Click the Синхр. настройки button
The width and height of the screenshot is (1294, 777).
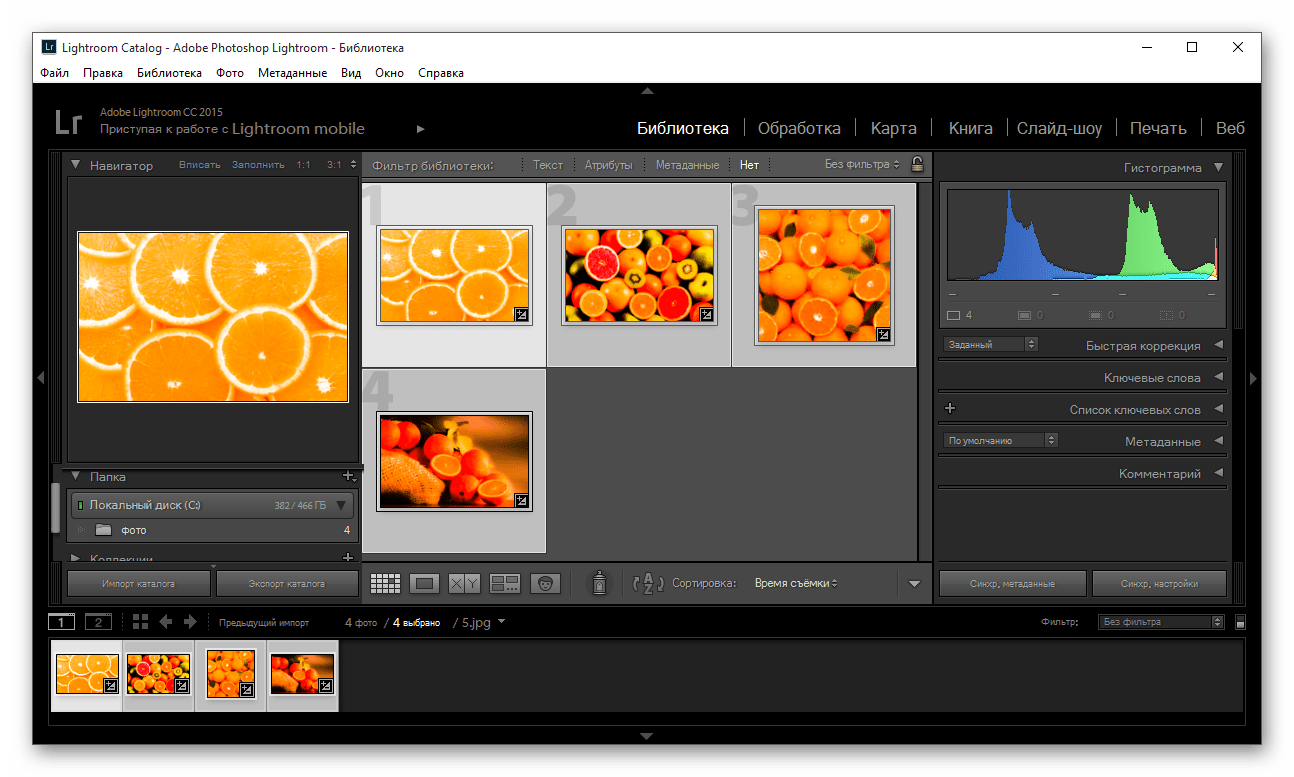[1159, 583]
